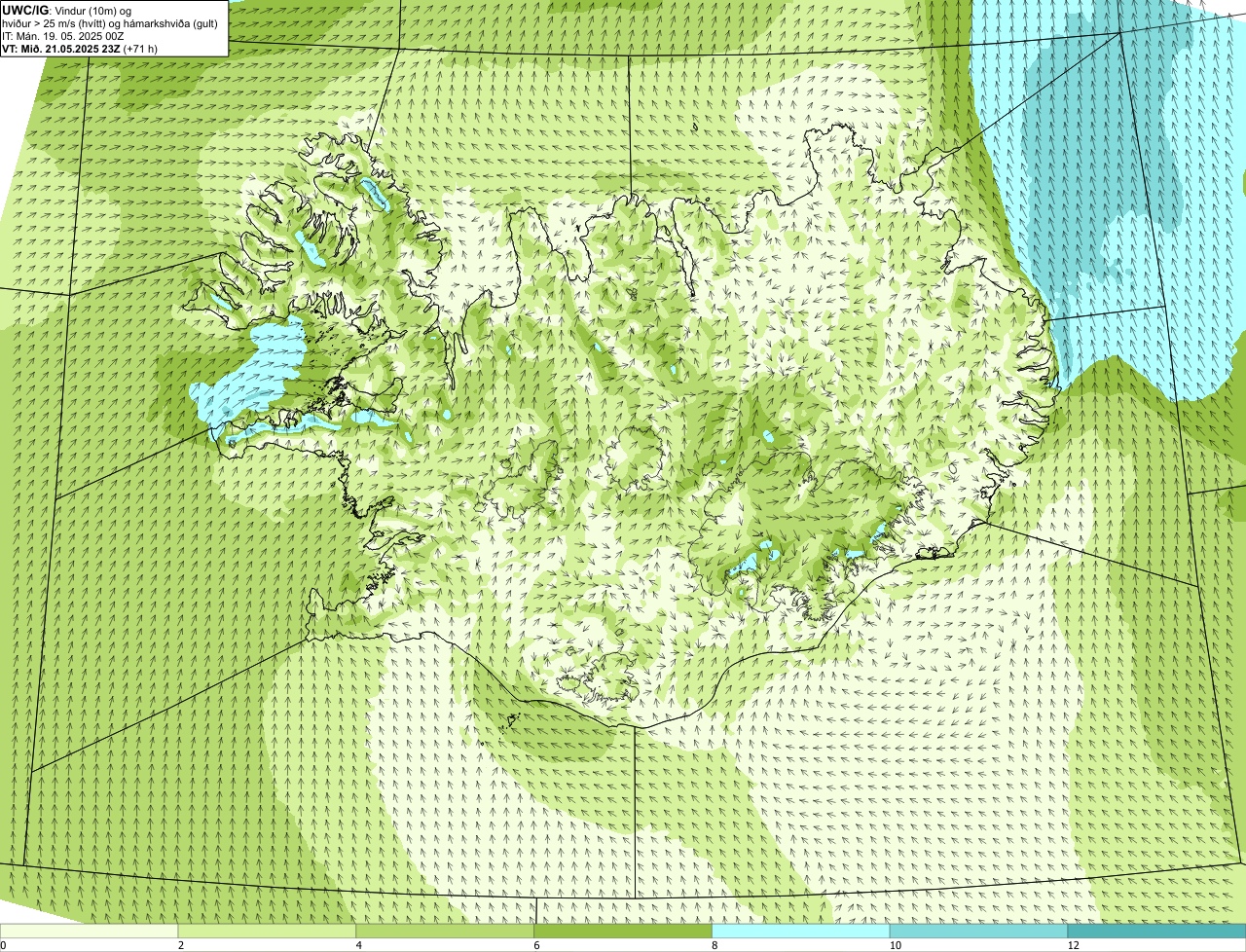Click the legend scale label "8"
The image size is (1246, 952).
click(715, 945)
